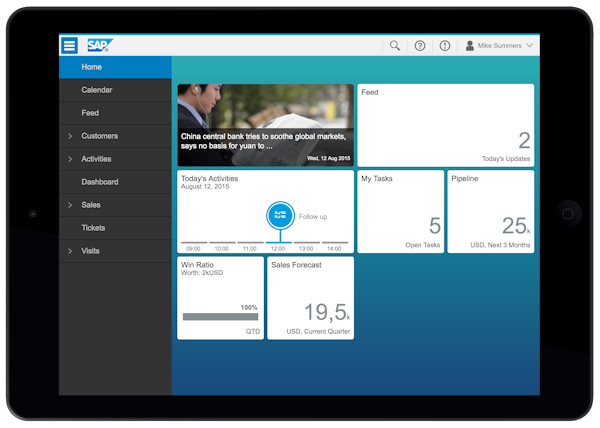
Task: Click the SAP logo
Action: point(100,45)
